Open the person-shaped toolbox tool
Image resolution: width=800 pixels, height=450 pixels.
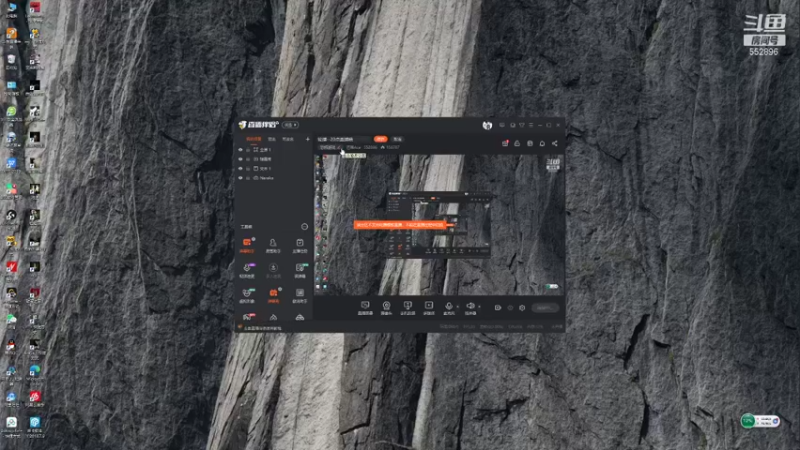point(273,245)
